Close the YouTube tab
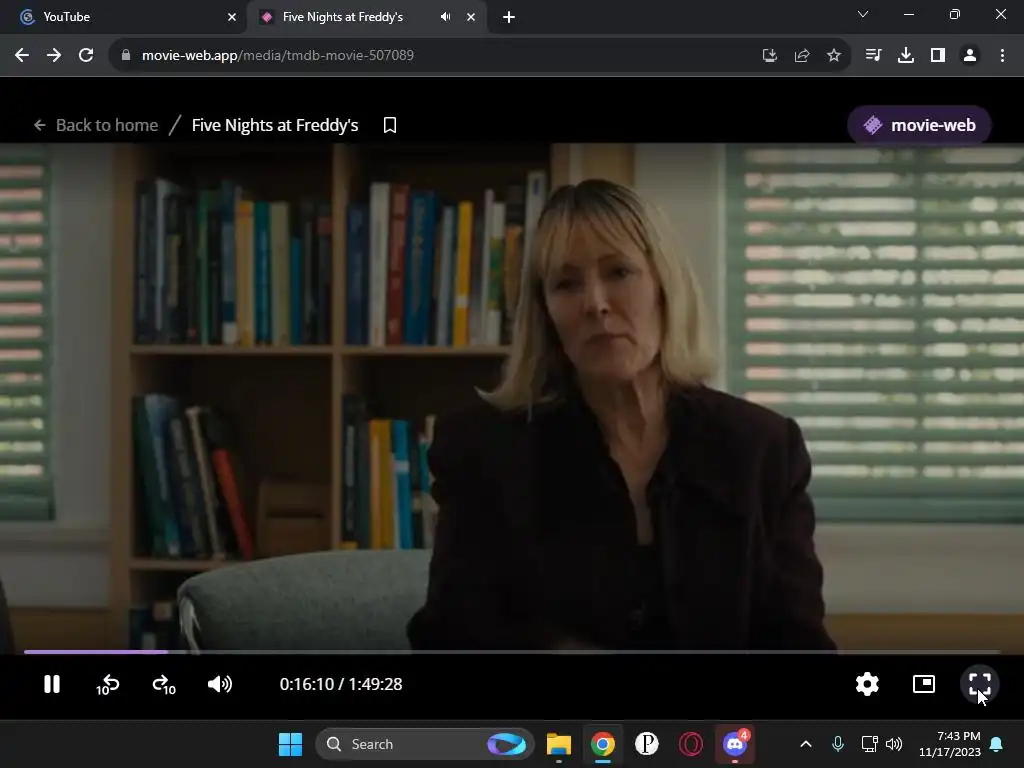 (x=232, y=17)
